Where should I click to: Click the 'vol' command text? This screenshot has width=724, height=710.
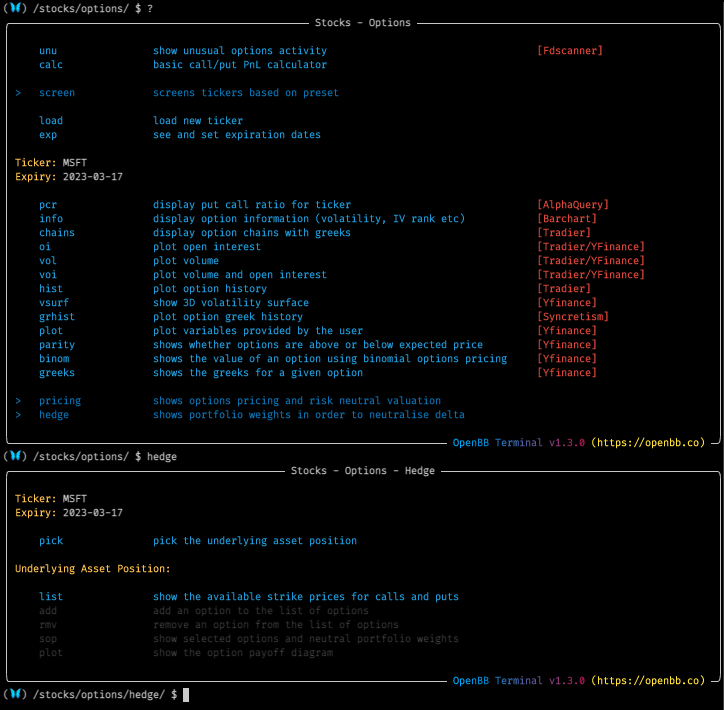(x=48, y=260)
